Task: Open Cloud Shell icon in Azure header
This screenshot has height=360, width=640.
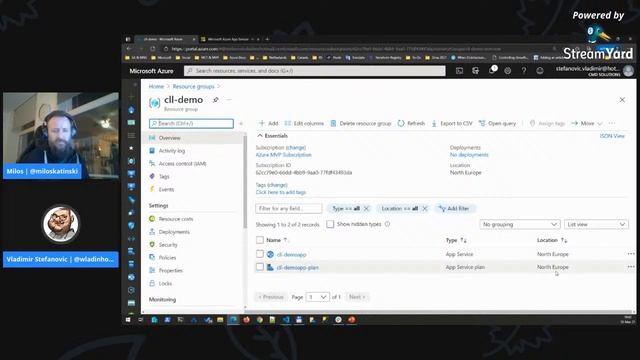Action: tap(459, 71)
